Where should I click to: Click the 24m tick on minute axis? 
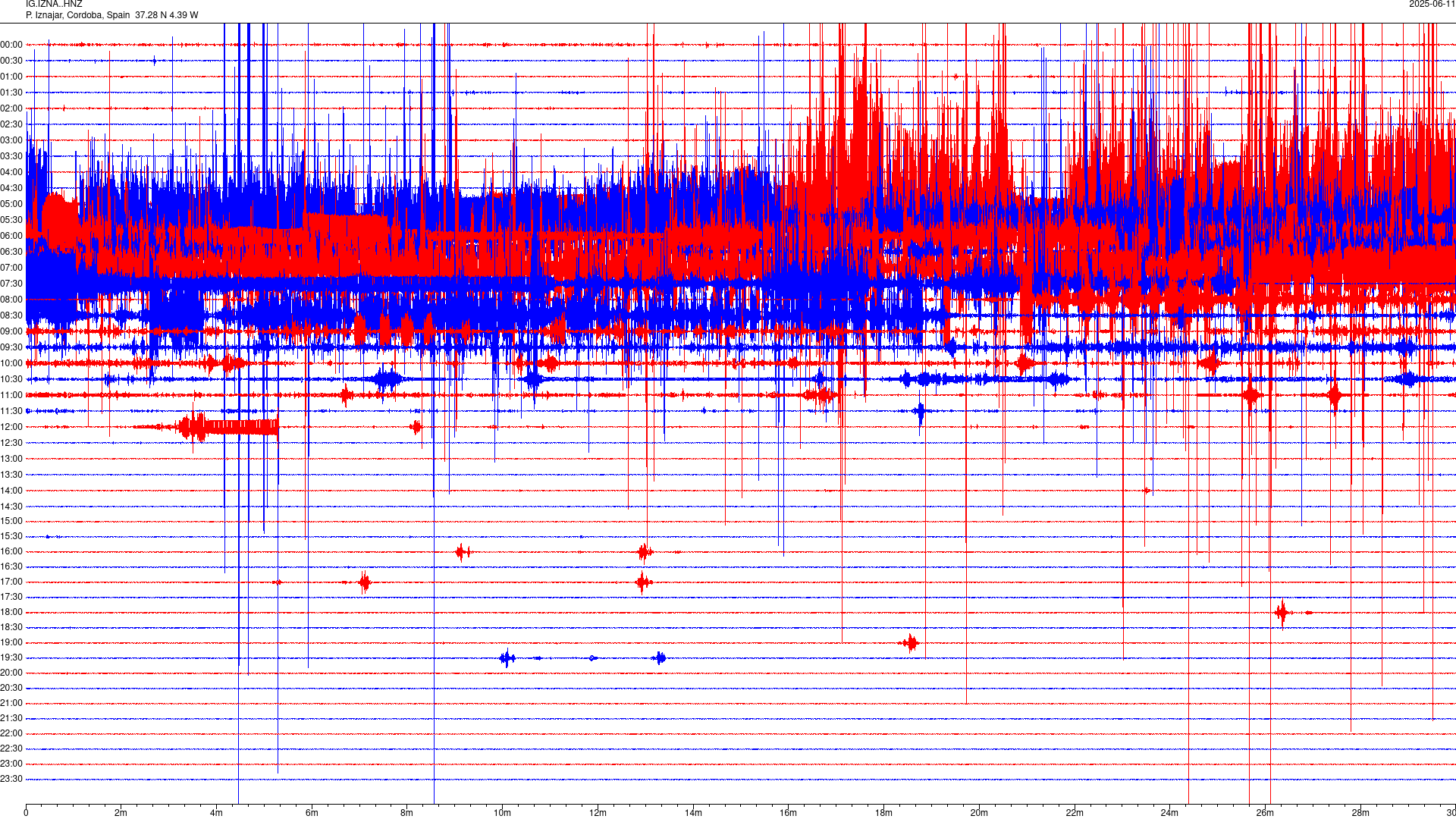(1169, 813)
